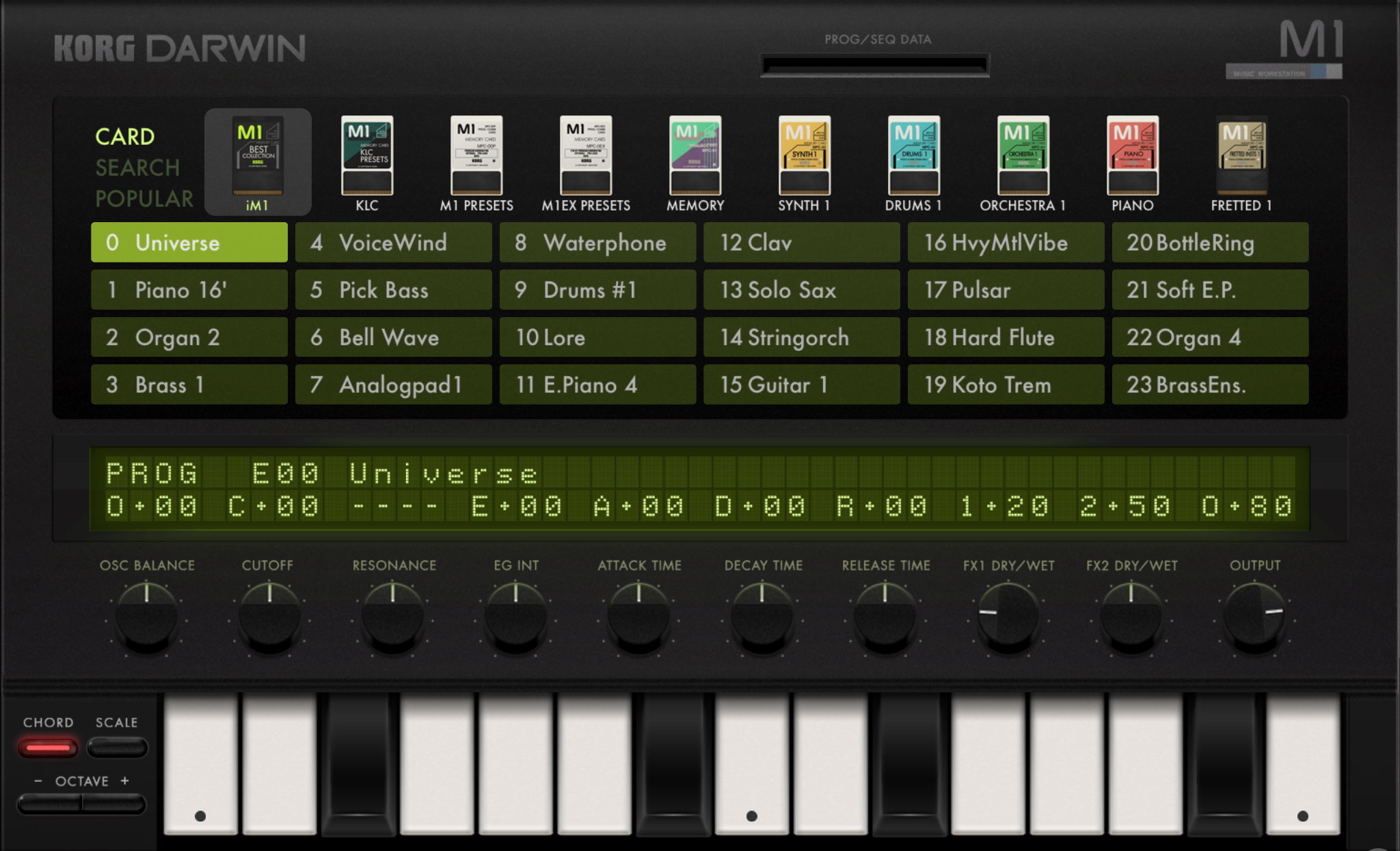Select program 20 BottleRing
The height and width of the screenshot is (851, 1400).
point(1211,243)
